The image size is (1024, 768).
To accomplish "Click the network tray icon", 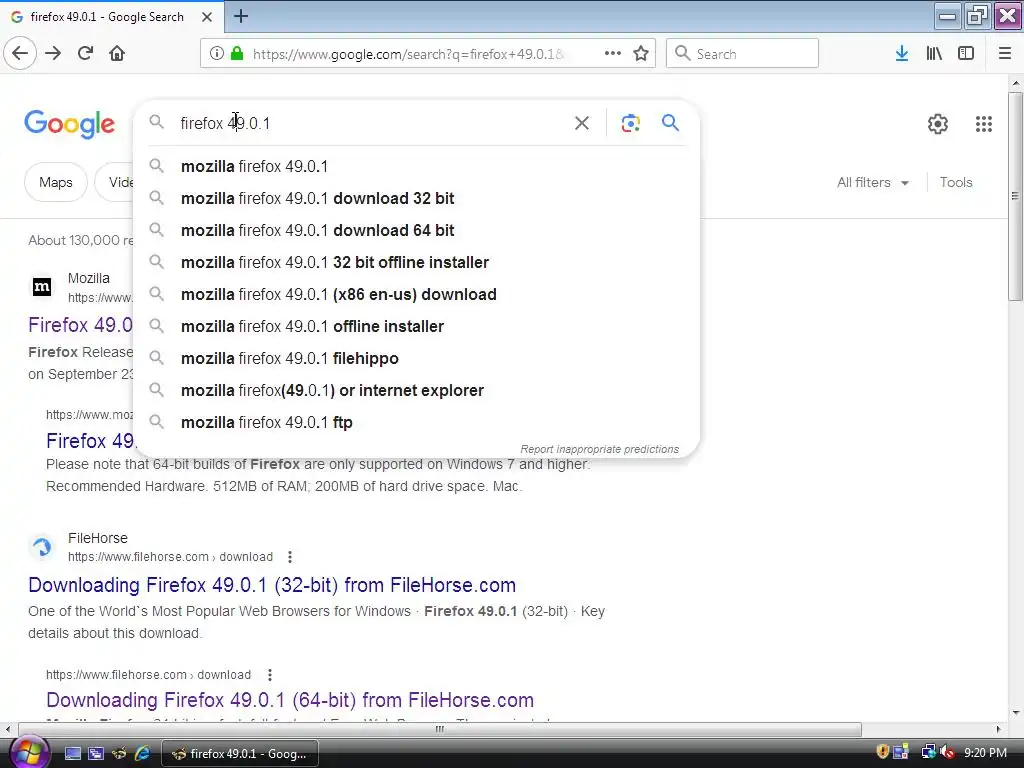I will (x=927, y=752).
